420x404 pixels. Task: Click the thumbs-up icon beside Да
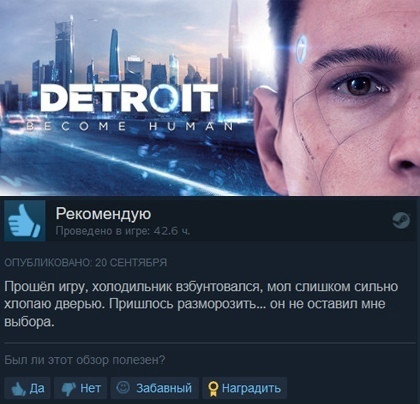[18, 389]
